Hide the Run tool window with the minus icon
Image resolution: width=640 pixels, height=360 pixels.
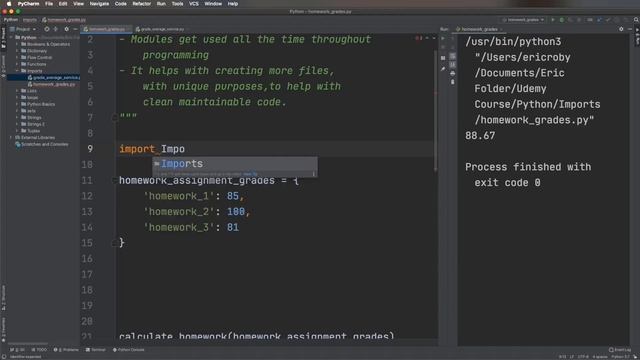(630, 29)
